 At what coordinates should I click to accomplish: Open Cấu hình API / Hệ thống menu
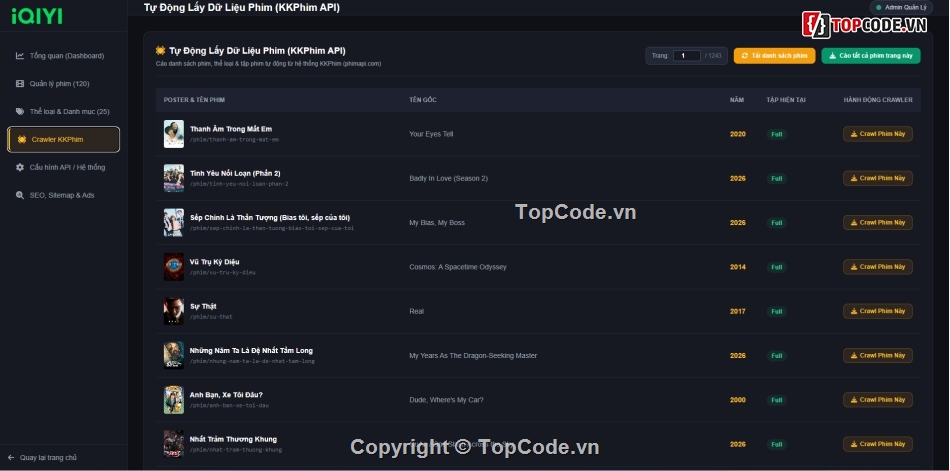coord(64,167)
